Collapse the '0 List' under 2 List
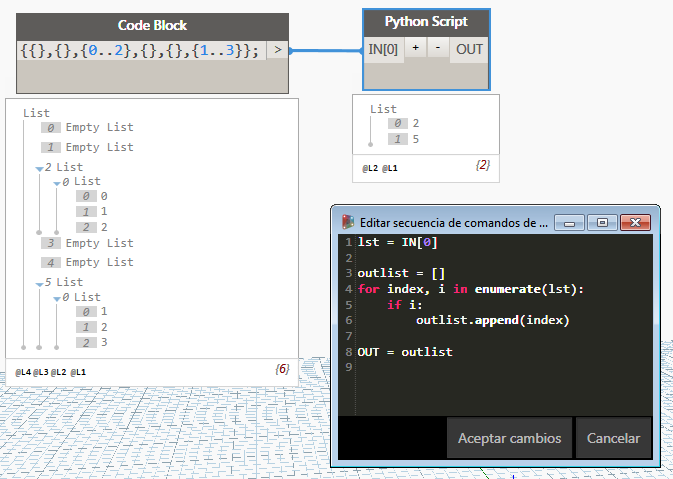Image resolution: width=673 pixels, height=479 pixels. (x=57, y=183)
